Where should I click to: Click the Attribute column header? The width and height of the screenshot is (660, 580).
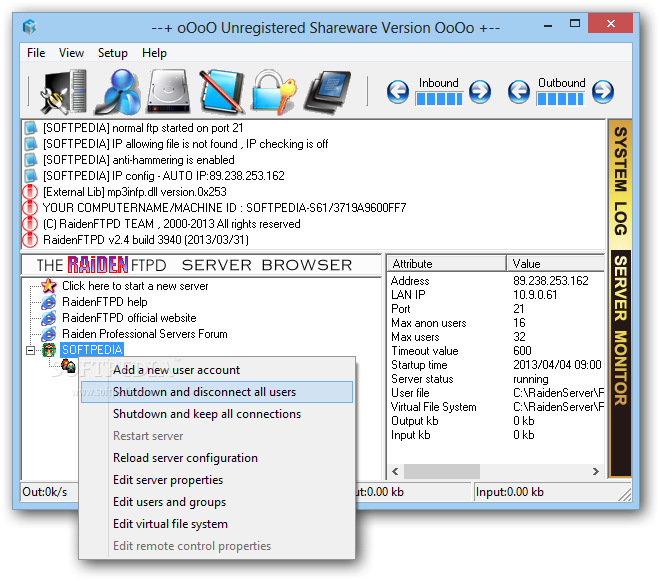(x=446, y=264)
